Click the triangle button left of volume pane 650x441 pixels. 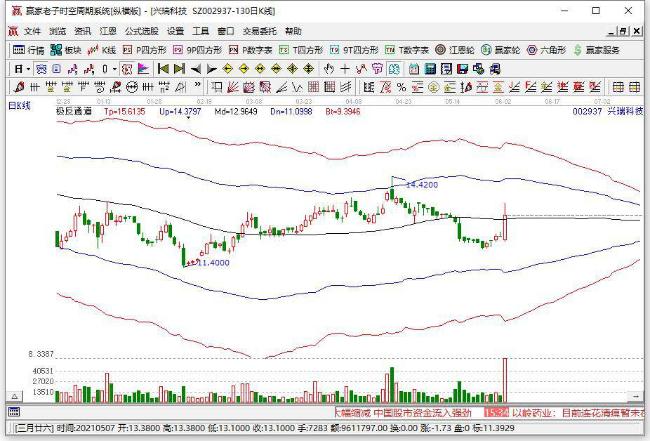pyautogui.click(x=15, y=396)
